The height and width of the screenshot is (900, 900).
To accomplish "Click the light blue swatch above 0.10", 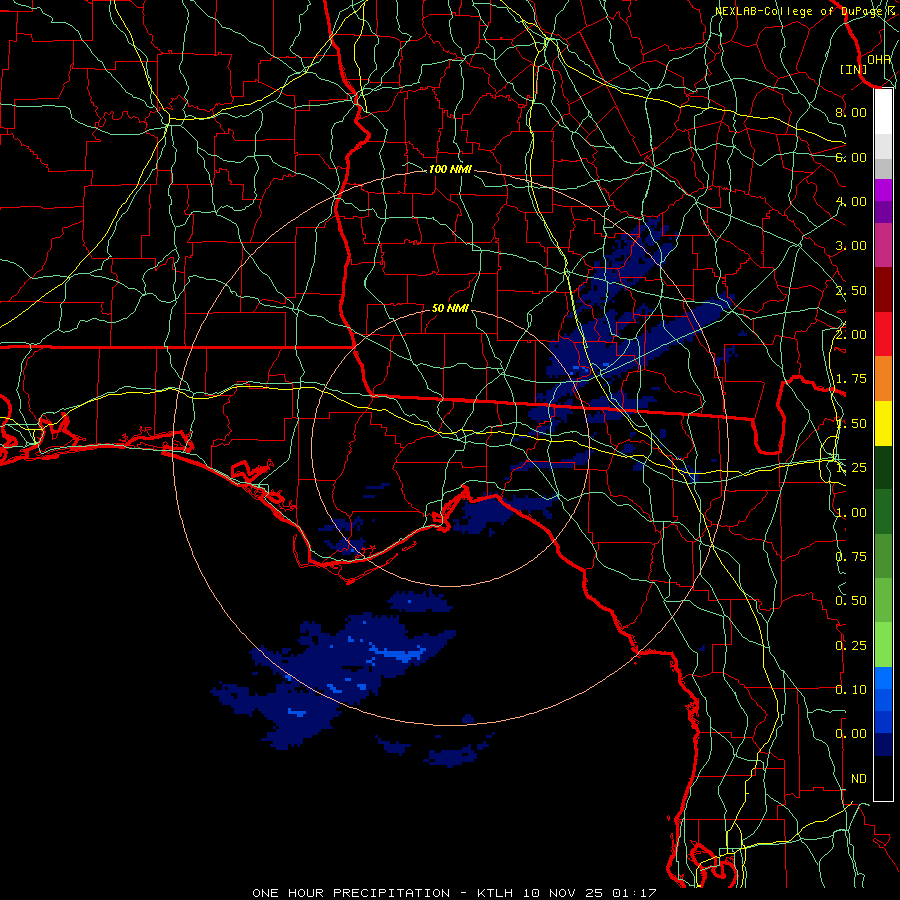I will pos(883,678).
